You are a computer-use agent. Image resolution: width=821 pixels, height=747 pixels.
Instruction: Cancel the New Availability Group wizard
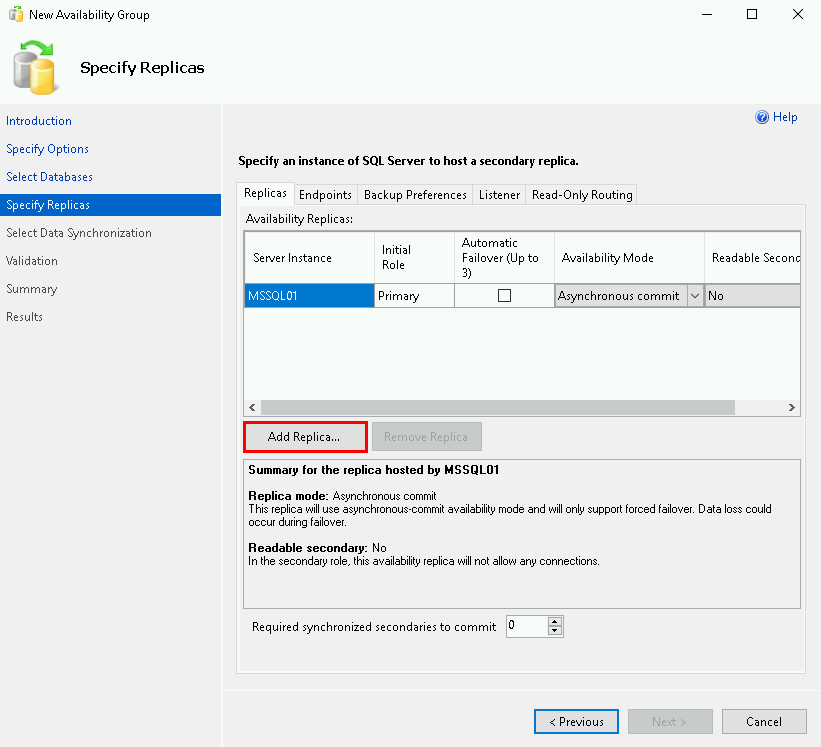coord(764,722)
